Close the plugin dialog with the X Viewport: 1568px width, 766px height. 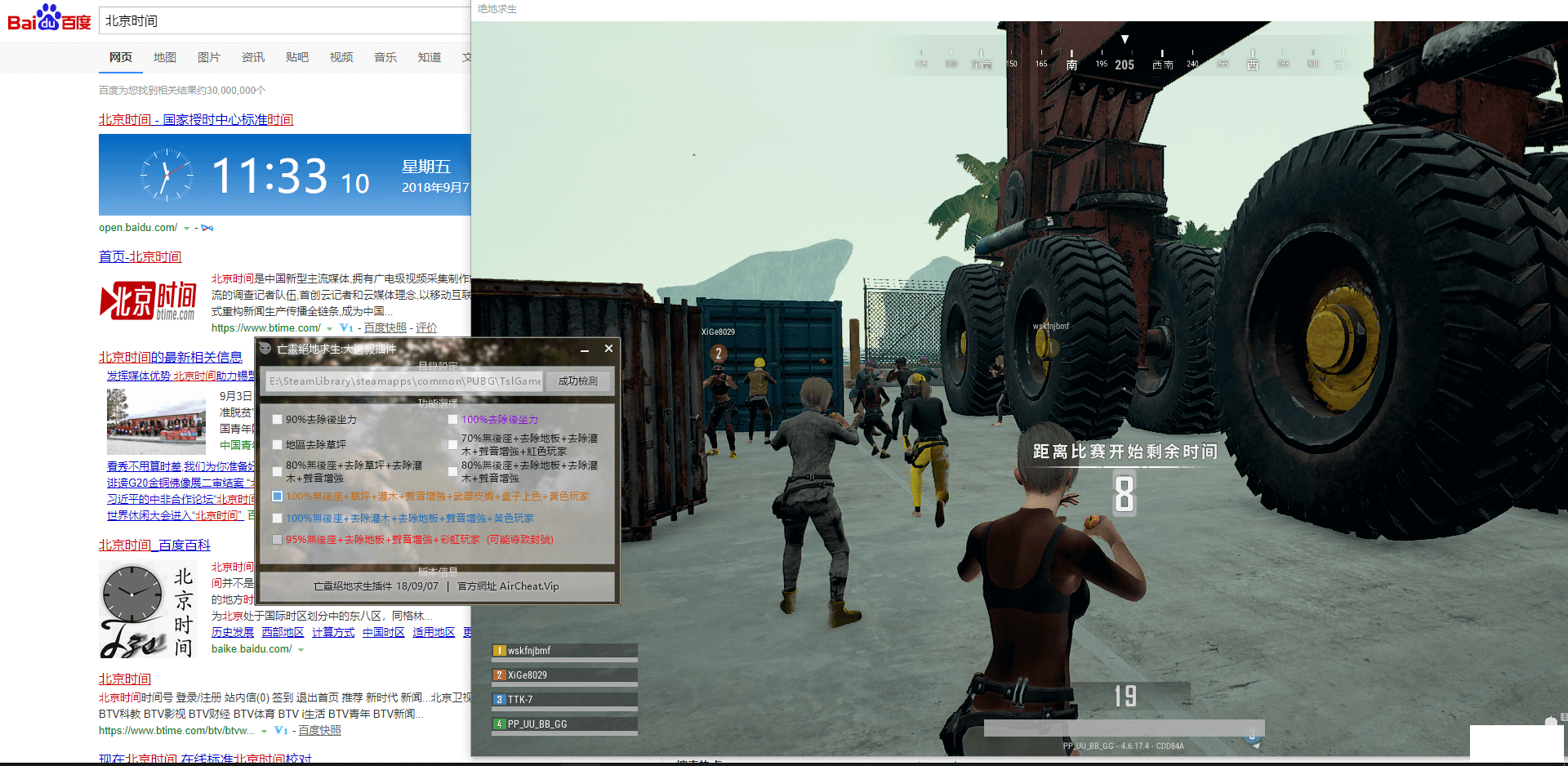pos(608,348)
